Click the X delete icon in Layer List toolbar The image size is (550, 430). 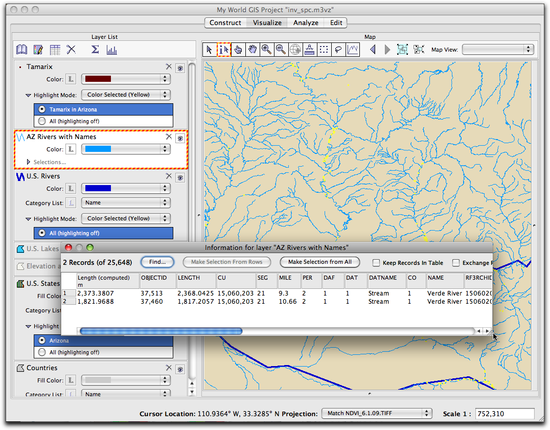(x=71, y=49)
